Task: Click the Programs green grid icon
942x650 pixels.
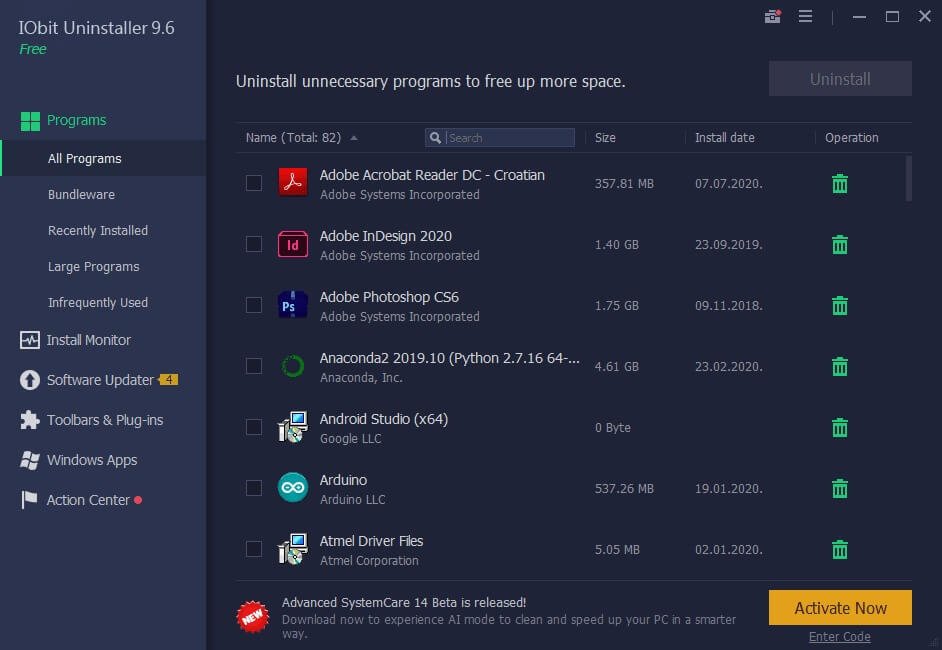Action: (30, 121)
